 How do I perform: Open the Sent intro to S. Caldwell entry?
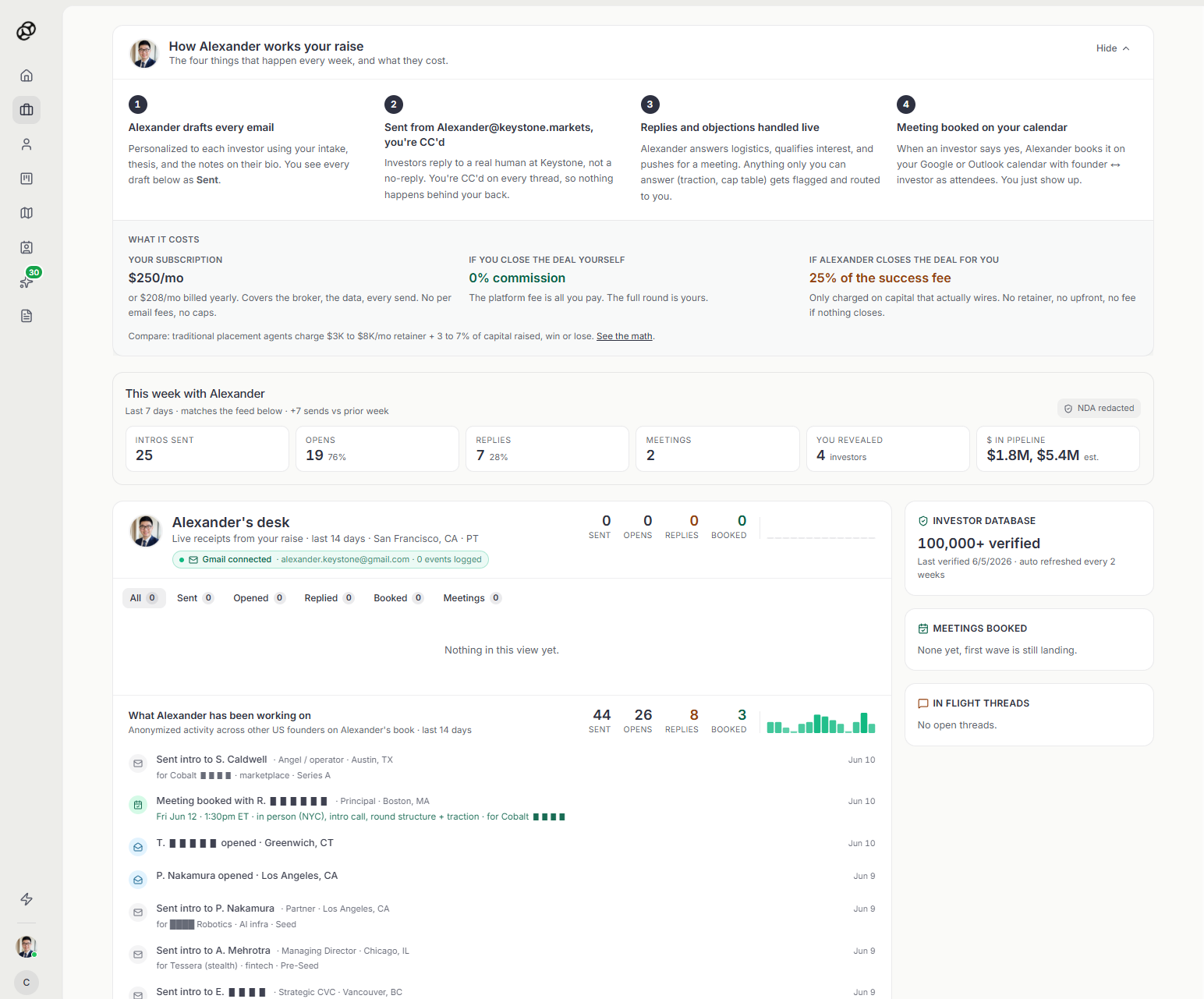501,767
